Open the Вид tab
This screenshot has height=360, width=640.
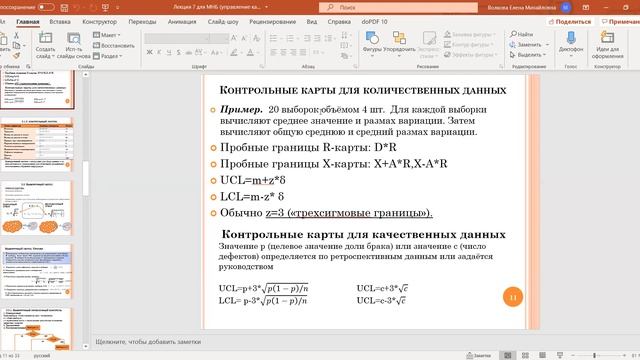click(311, 22)
